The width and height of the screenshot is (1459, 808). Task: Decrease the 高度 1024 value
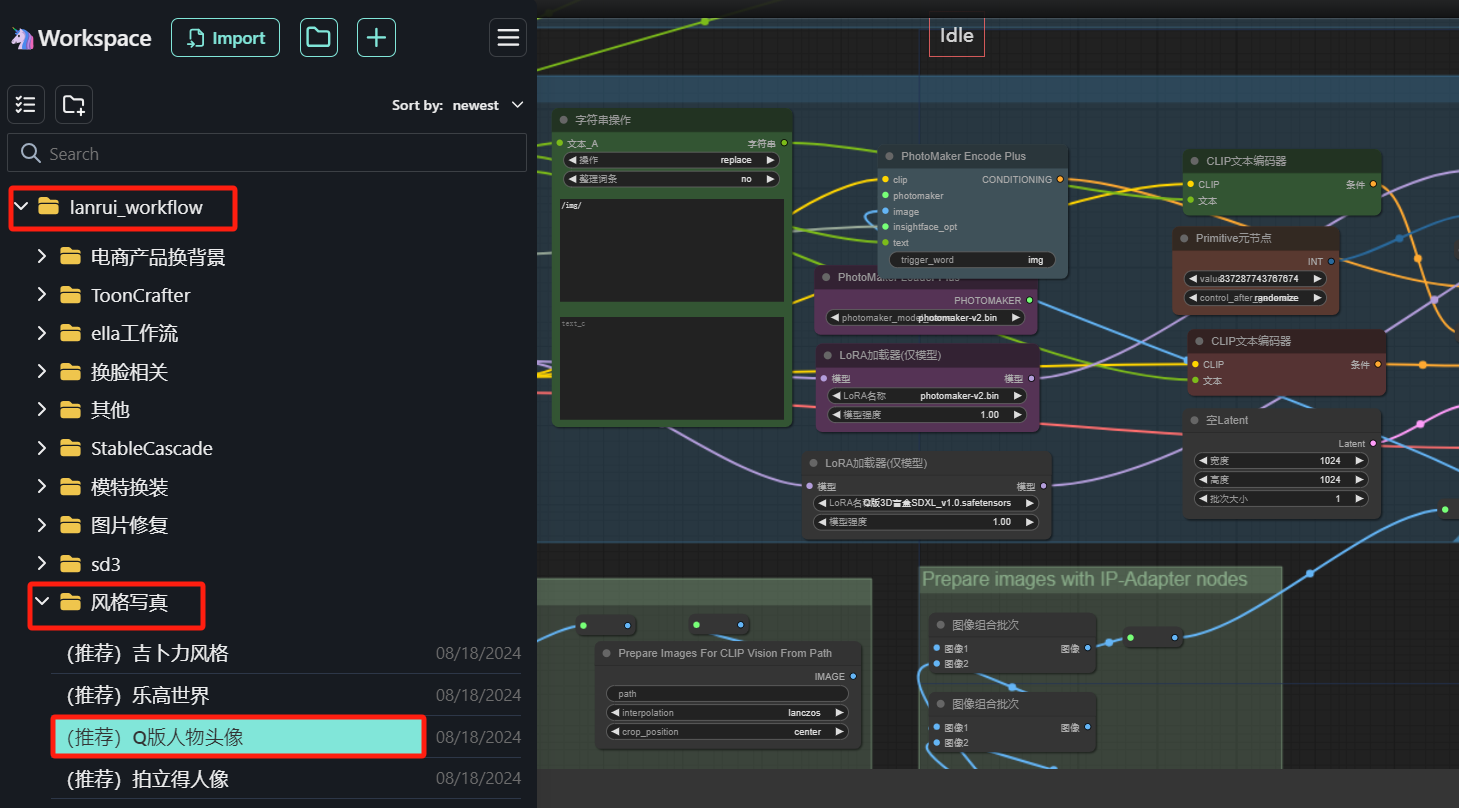(x=1202, y=480)
